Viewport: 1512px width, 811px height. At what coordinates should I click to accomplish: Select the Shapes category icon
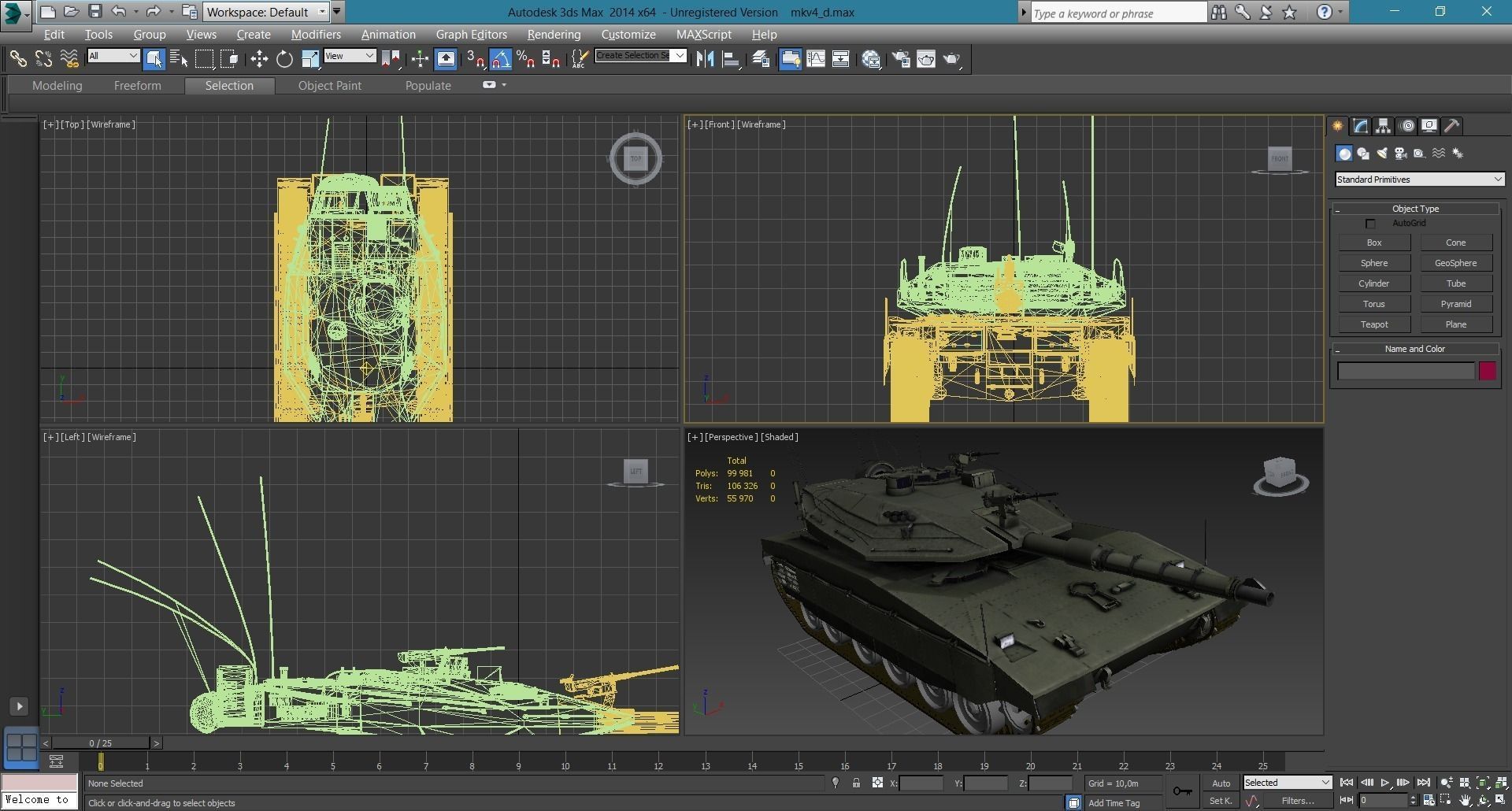(x=1363, y=154)
